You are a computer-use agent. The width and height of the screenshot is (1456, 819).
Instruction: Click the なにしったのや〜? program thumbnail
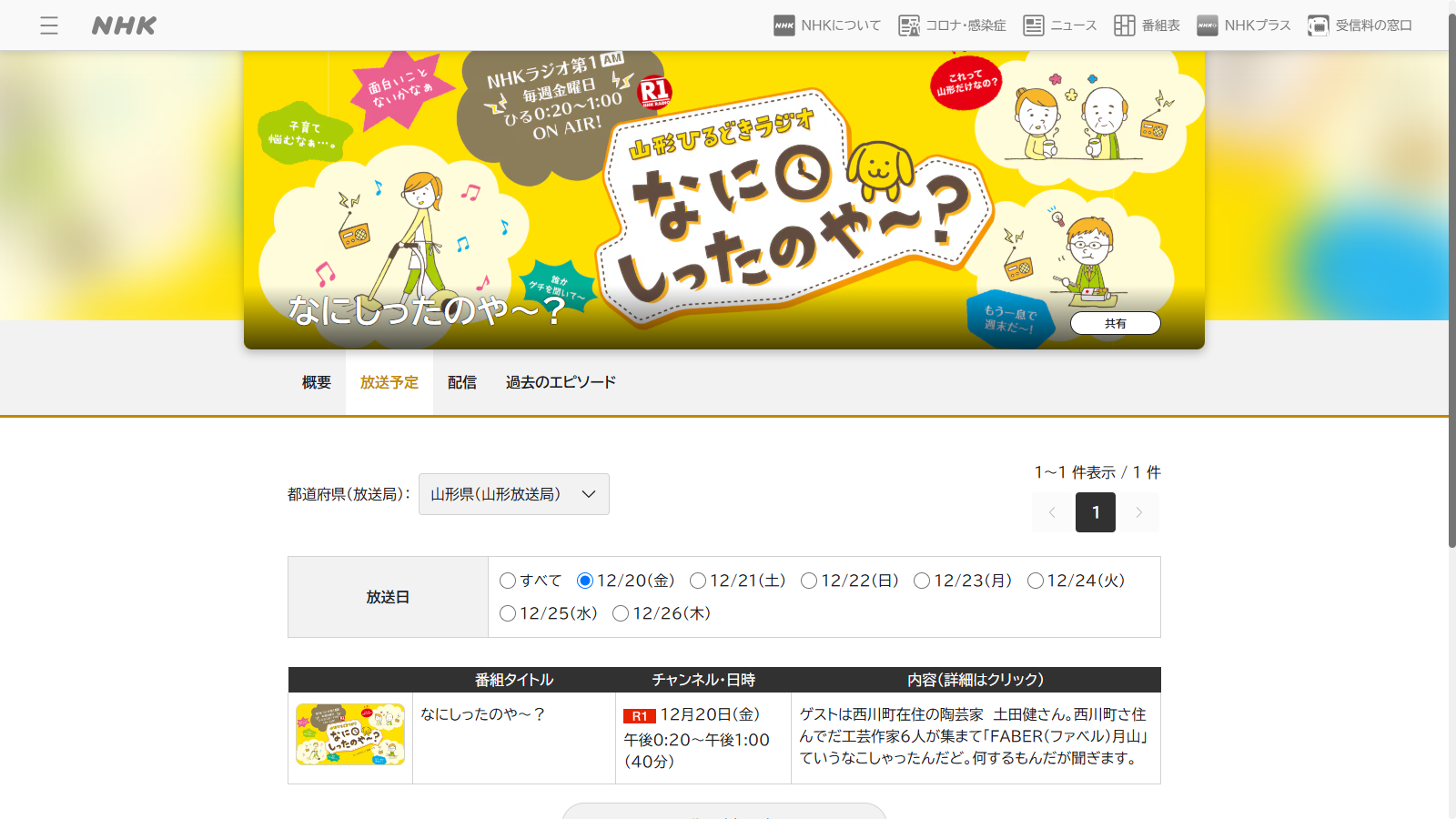pyautogui.click(x=350, y=734)
